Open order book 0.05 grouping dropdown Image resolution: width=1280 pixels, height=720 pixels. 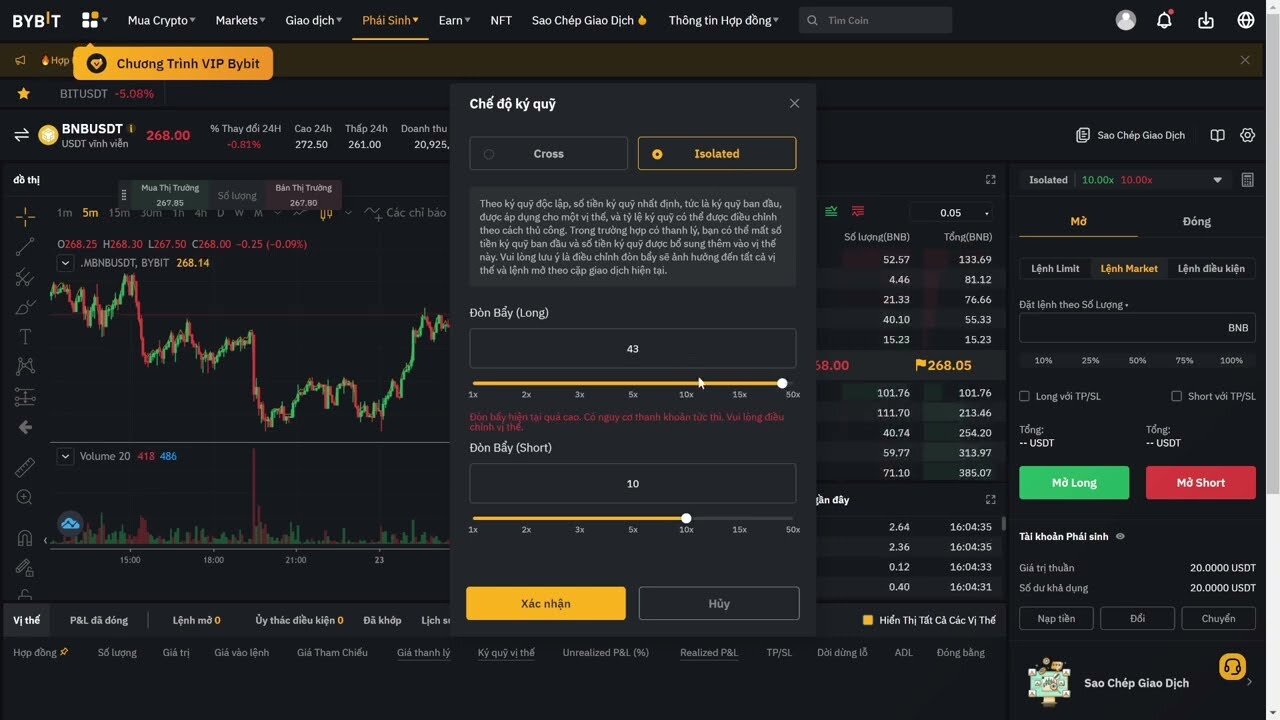point(952,212)
